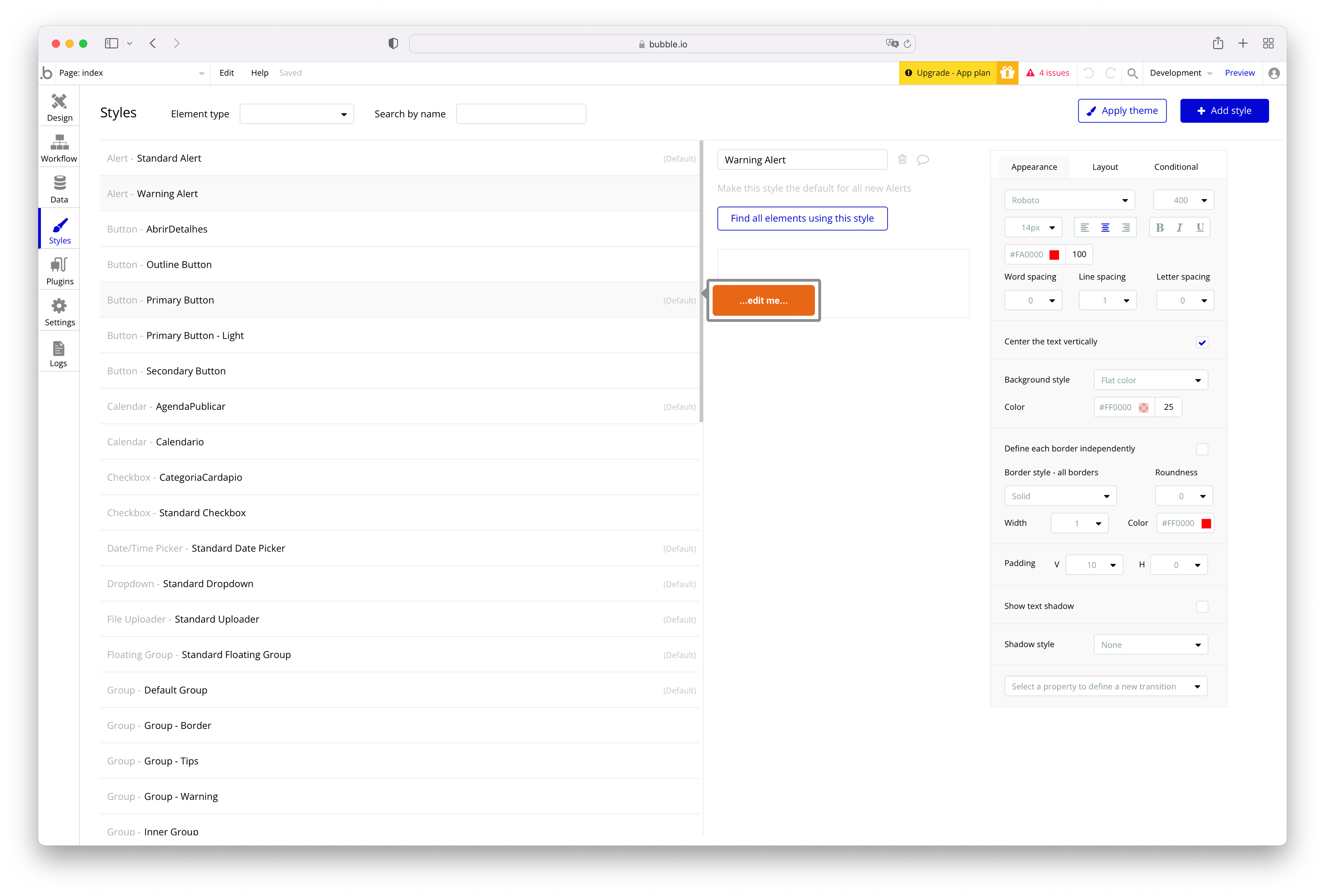Go back in Safari
The width and height of the screenshot is (1325, 896).
pos(153,43)
